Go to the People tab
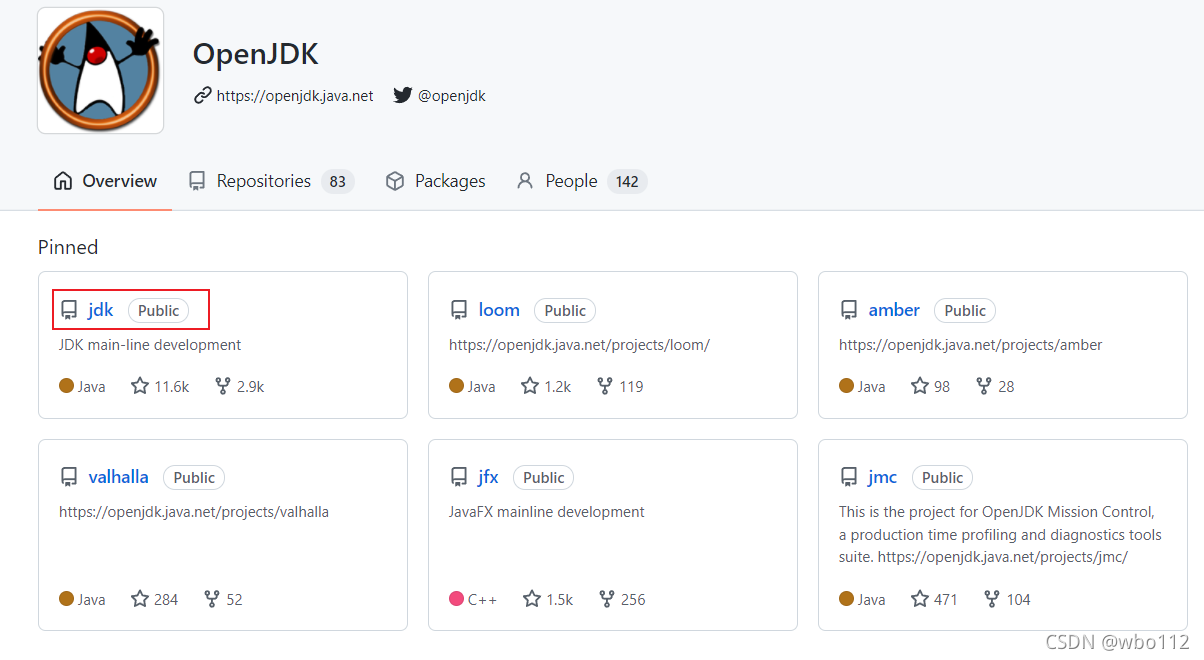Screen dimensions: 1204x660 coord(581,181)
